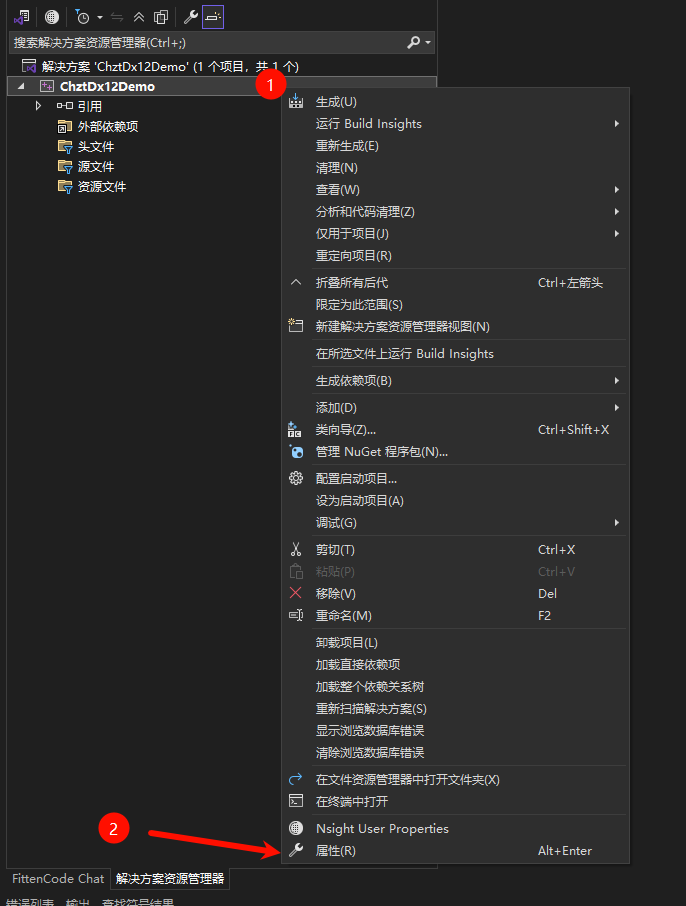Toggle the preview selected items toolbar button

tap(213, 17)
